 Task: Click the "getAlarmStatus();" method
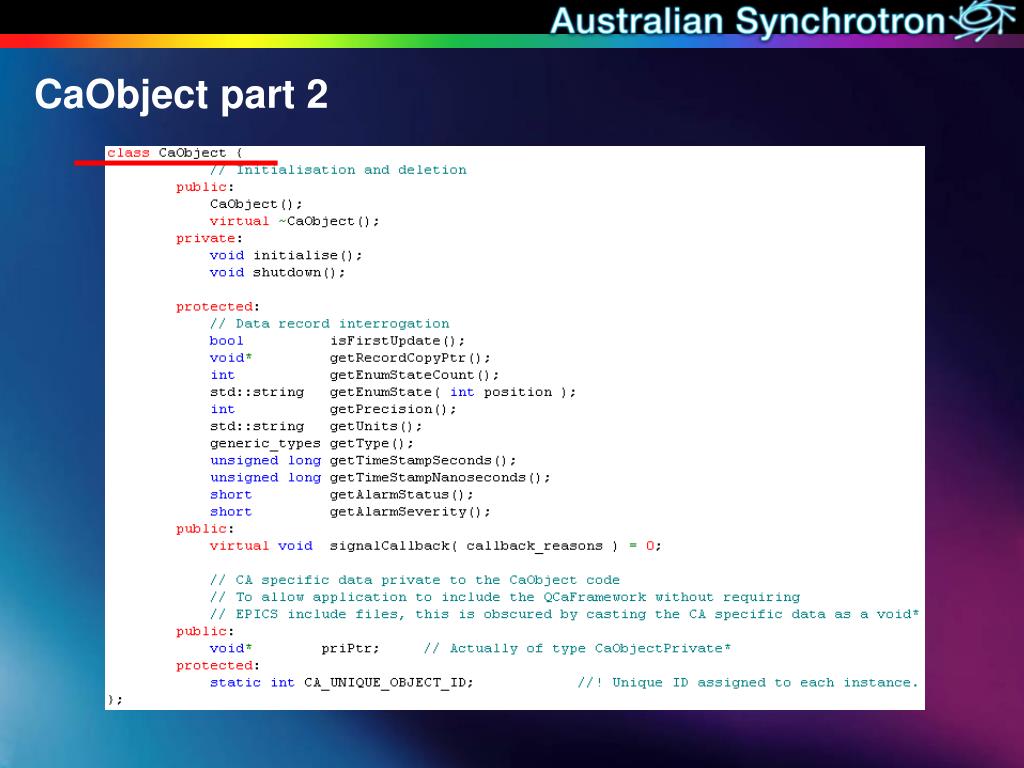401,495
